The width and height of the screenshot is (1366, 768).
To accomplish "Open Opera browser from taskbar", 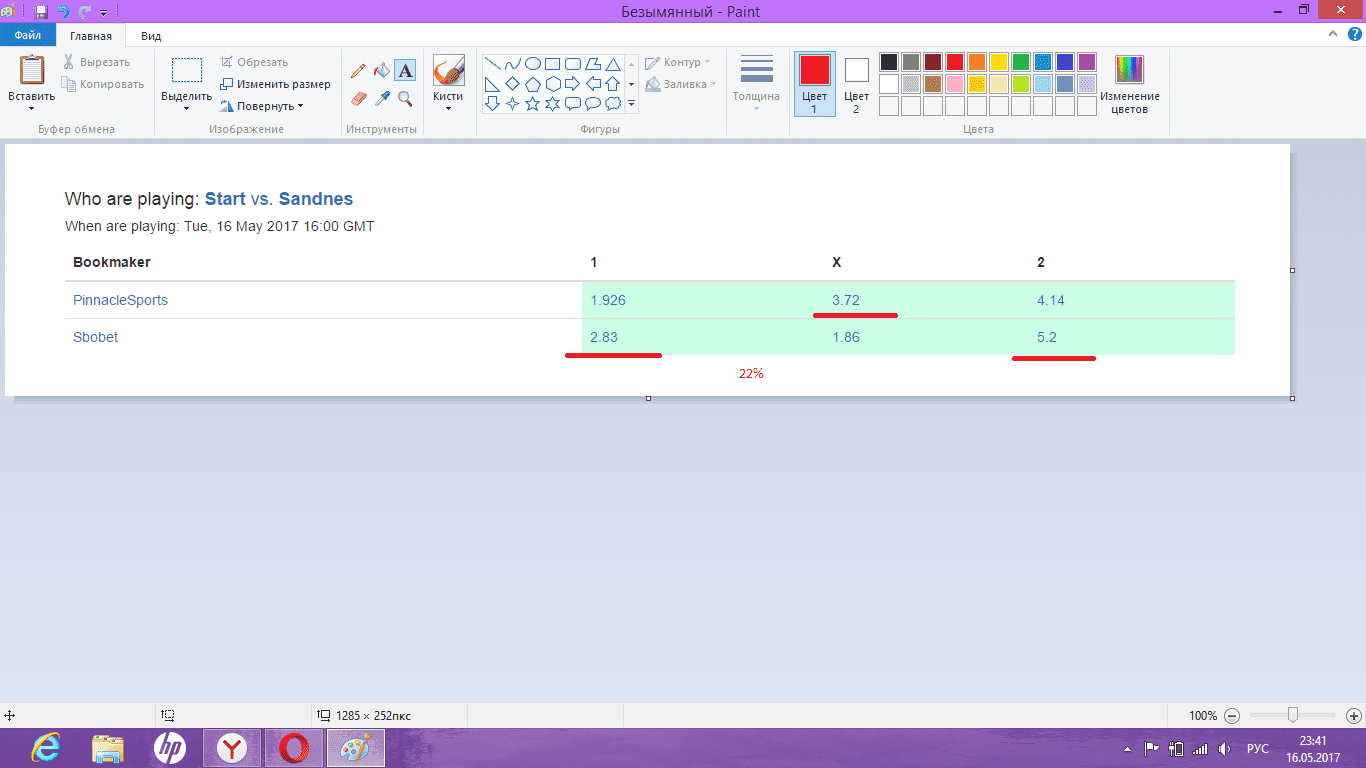I will coord(293,748).
